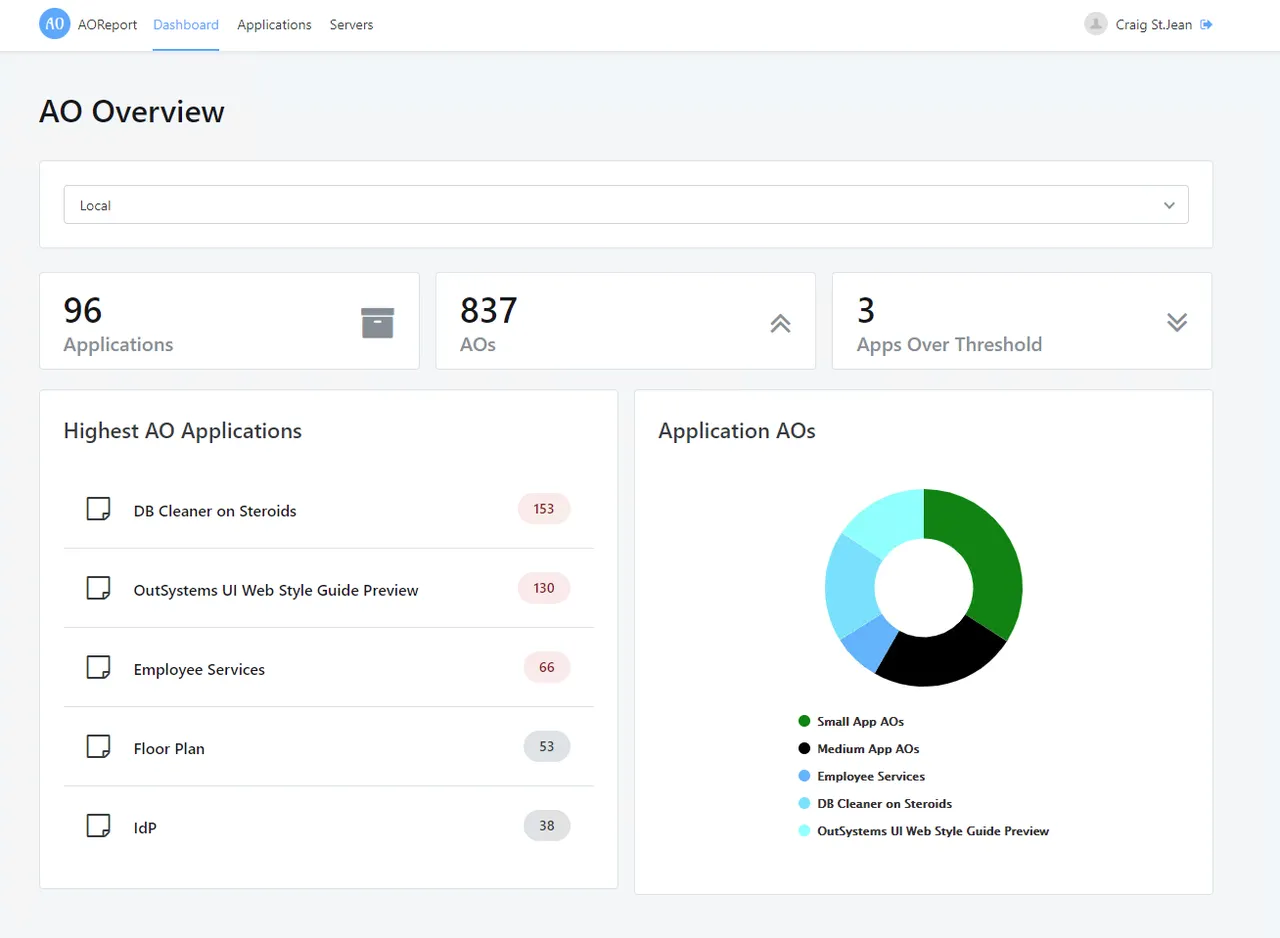Click the AO Overview page title
The width and height of the screenshot is (1280, 938).
pos(132,111)
